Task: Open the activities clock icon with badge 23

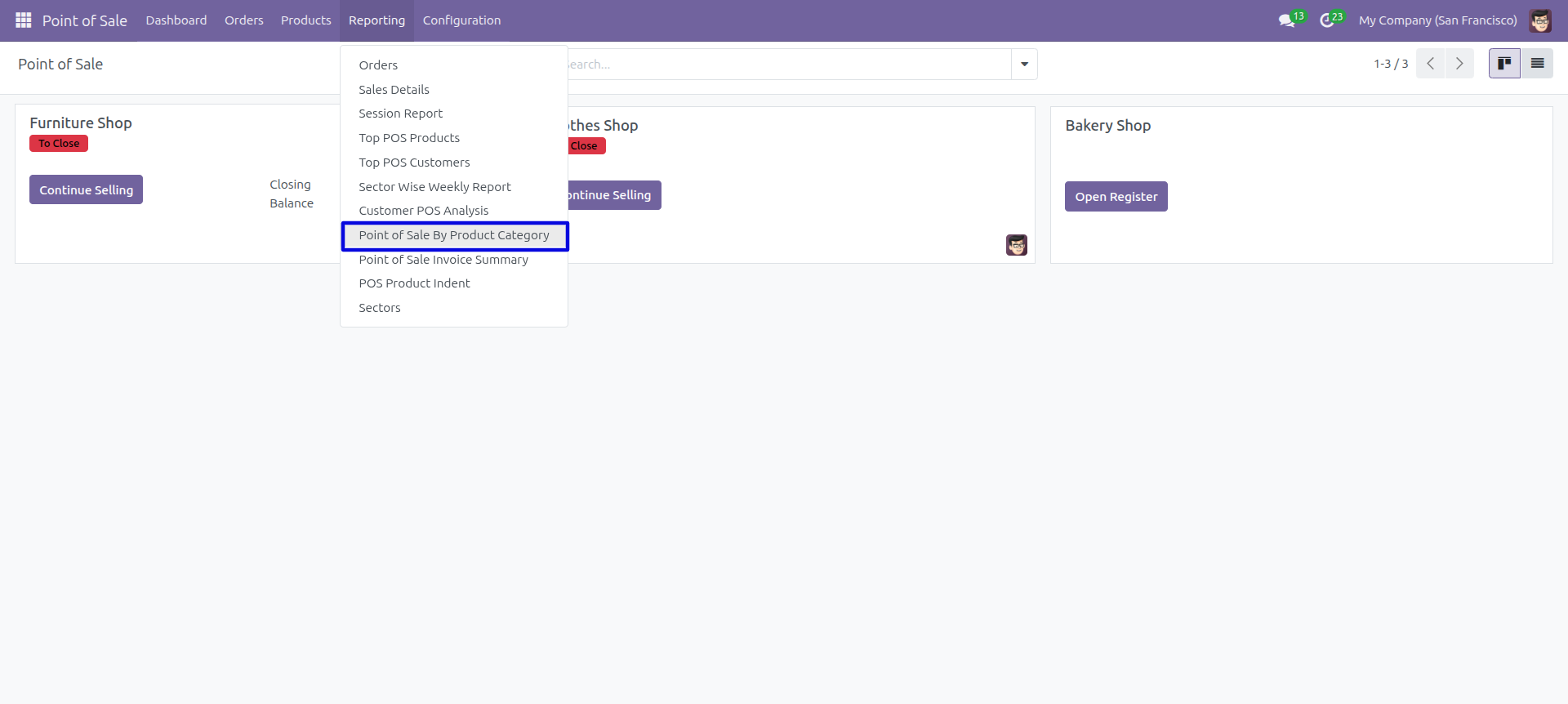Action: (1331, 20)
